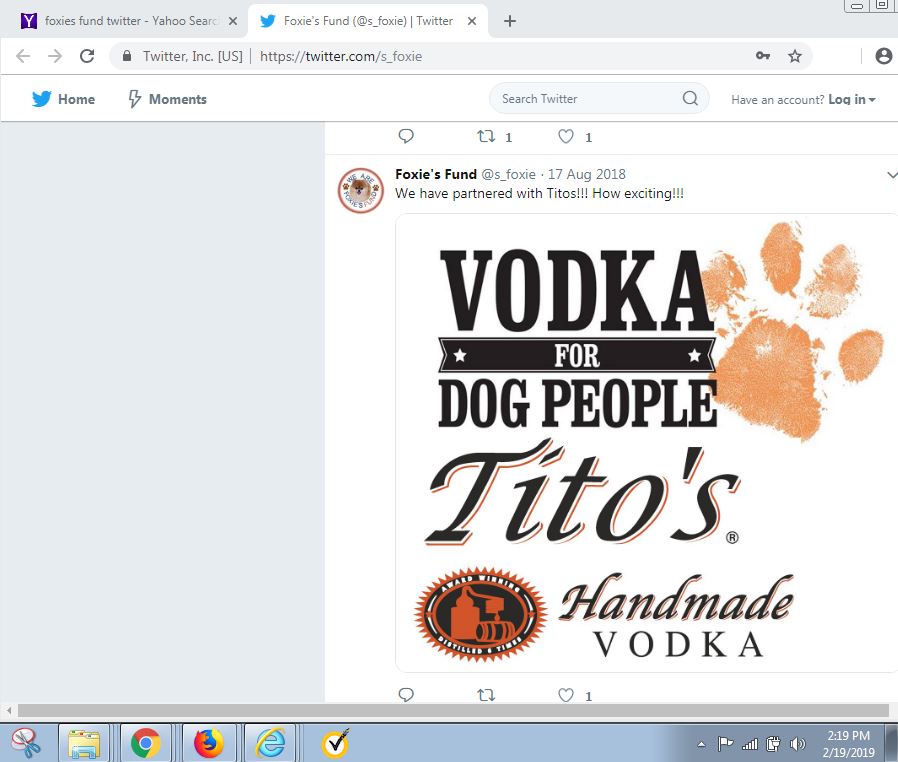
Task: Open the Action Center flag icon
Action: [725, 744]
